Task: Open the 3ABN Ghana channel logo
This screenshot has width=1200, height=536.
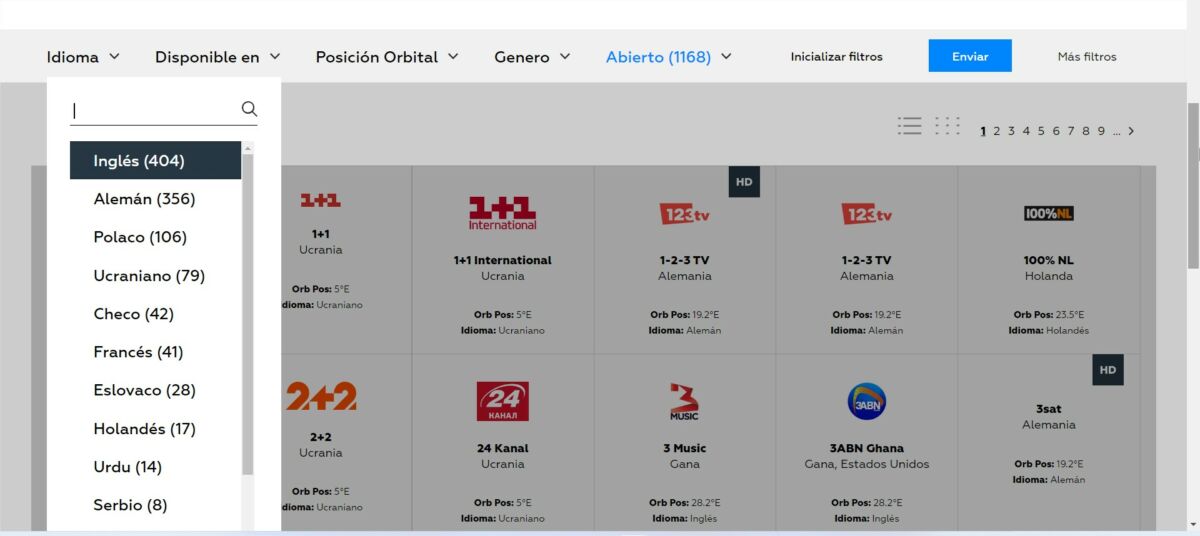Action: (x=866, y=401)
